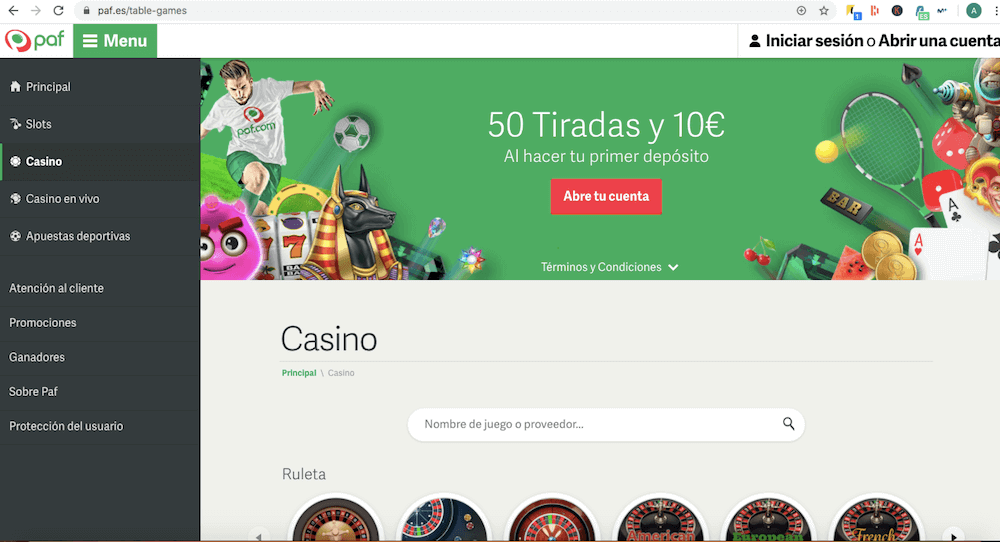Viewport: 1000px width, 542px height.
Task: Click the magnifier search icon
Action: tap(788, 424)
